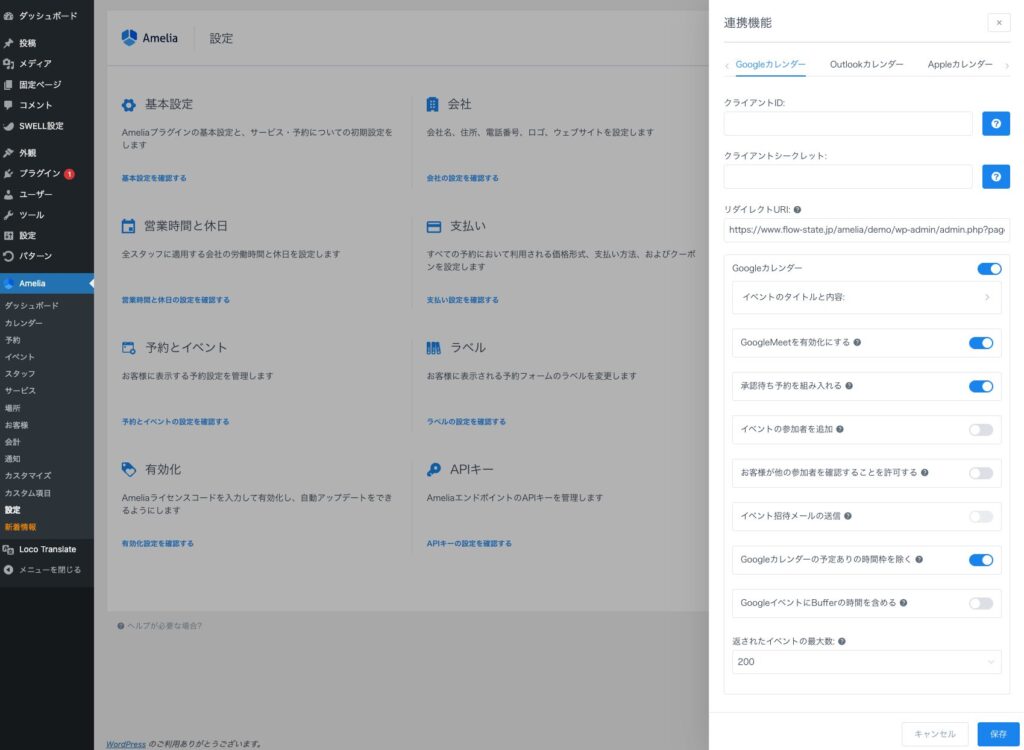Enable the イベントの参加者を追加 toggle
Image resolution: width=1024 pixels, height=750 pixels.
980,430
